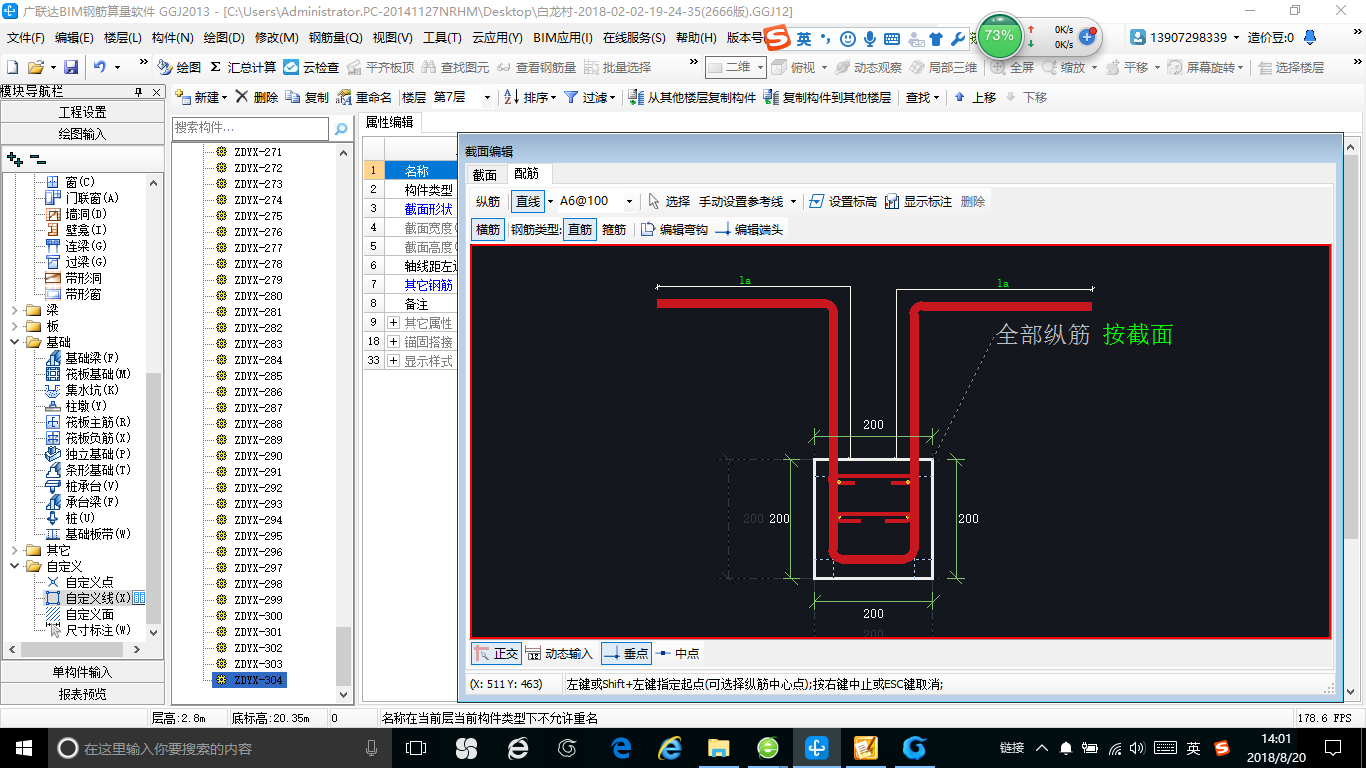Open 钢筋量(Q) menu
This screenshot has width=1366, height=768.
[335, 38]
